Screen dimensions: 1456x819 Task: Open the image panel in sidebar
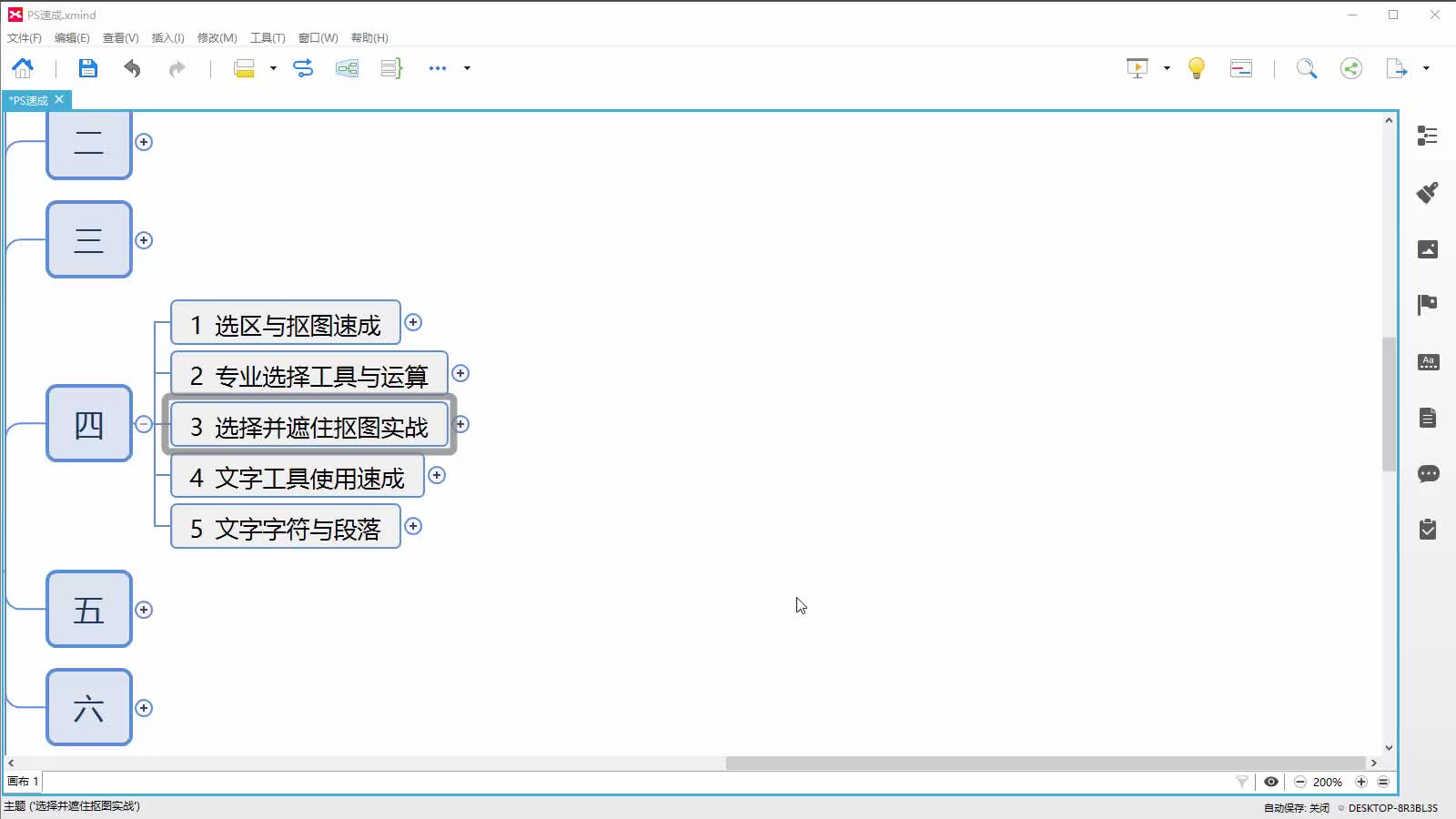[x=1428, y=249]
